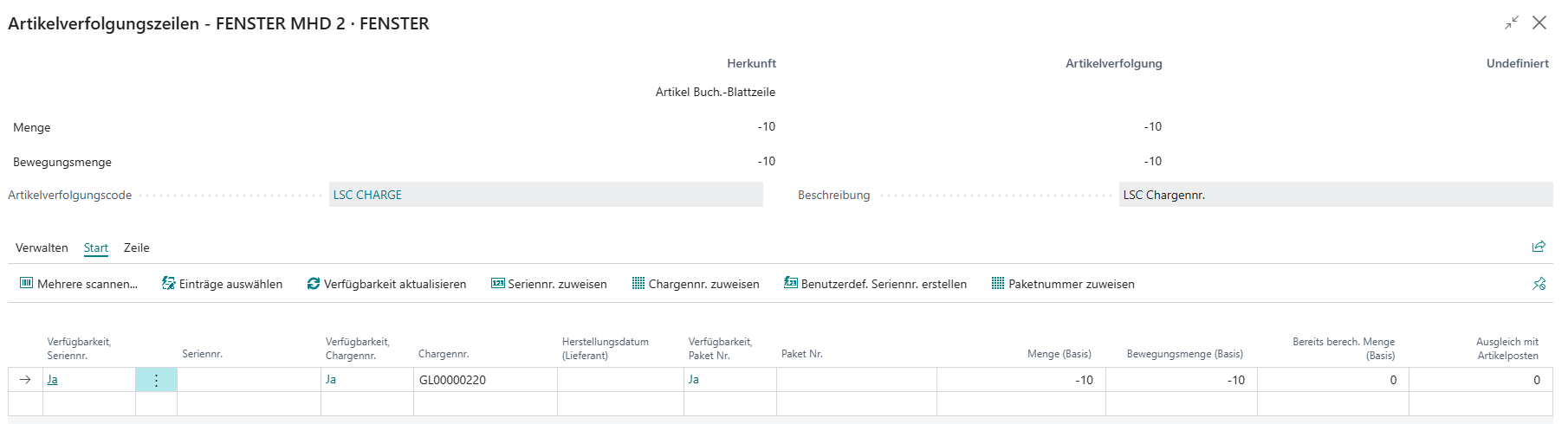Click the share icon beside the tabs
This screenshot has height=424, width=1568.
[1539, 247]
